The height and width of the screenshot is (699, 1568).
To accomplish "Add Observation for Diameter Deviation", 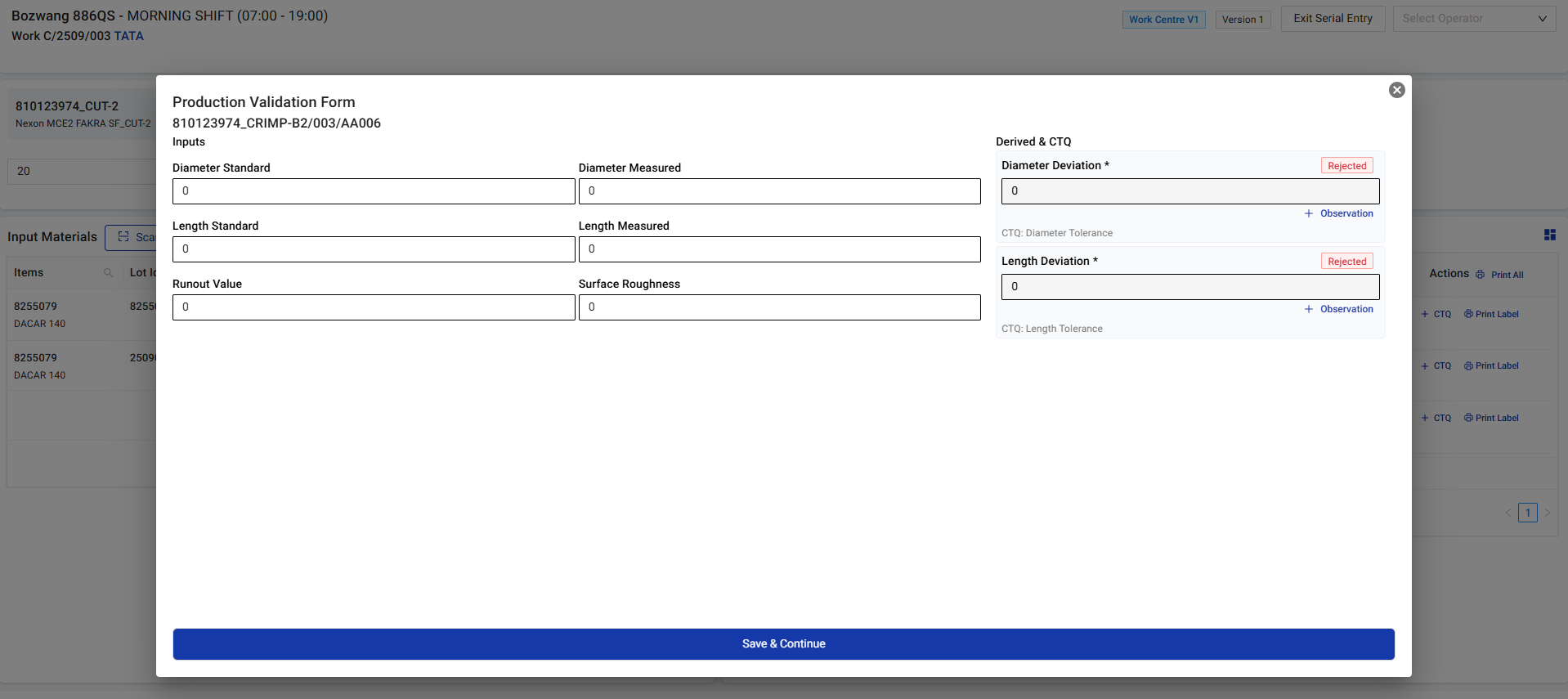I will pos(1339,213).
